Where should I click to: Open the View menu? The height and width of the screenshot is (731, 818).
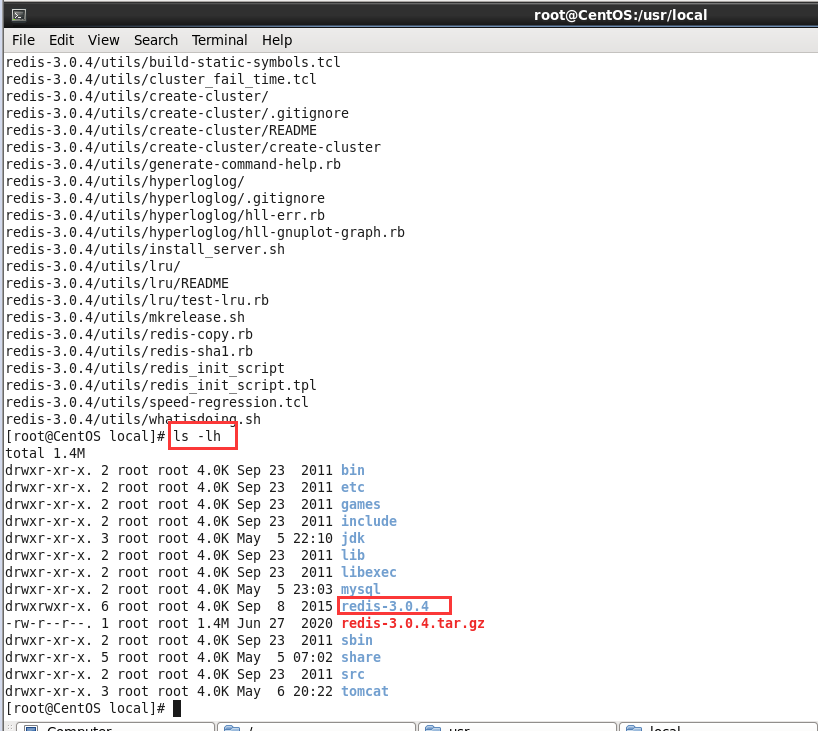(x=103, y=40)
